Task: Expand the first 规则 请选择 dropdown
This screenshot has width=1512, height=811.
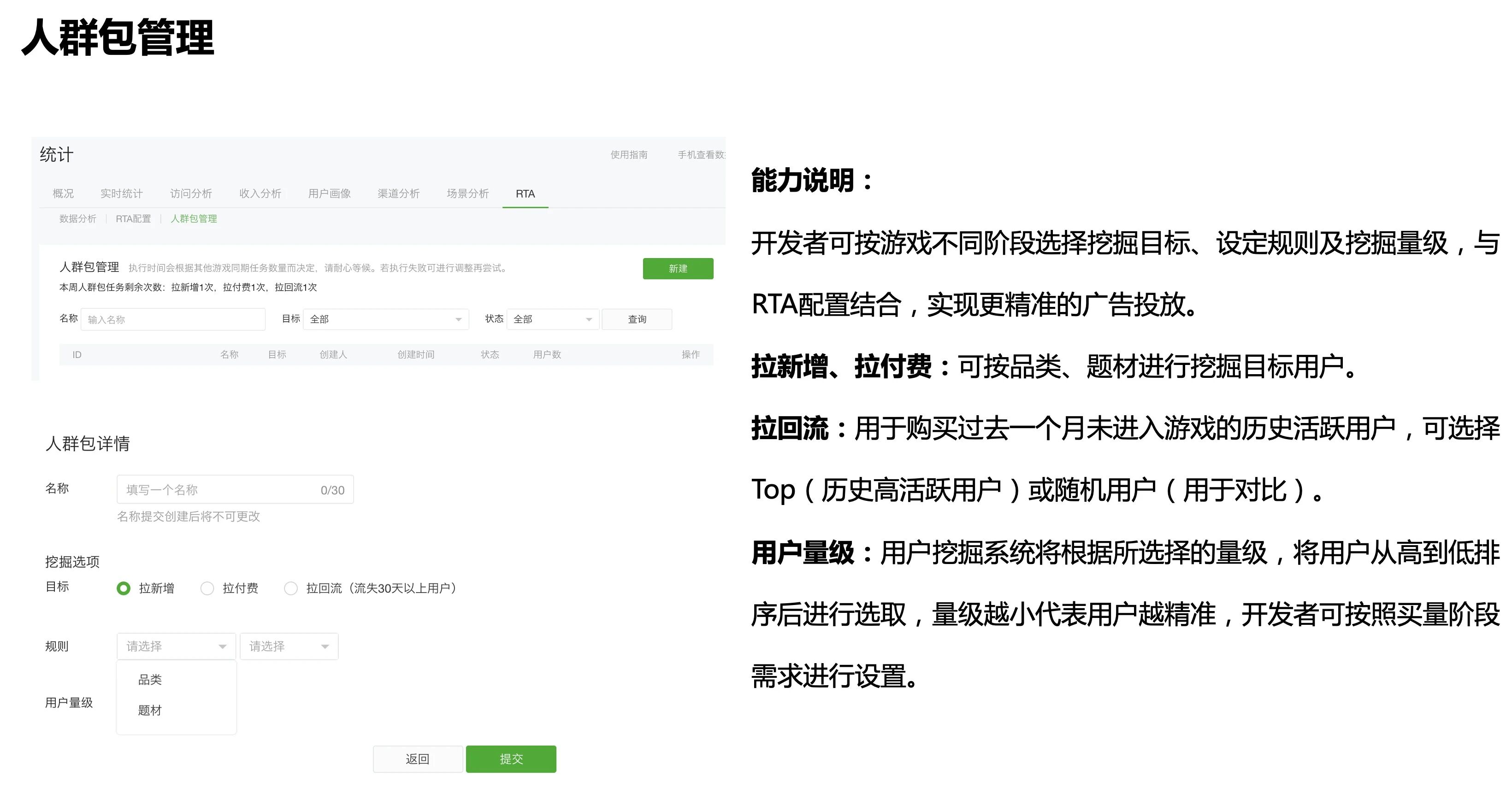Action: 176,646
